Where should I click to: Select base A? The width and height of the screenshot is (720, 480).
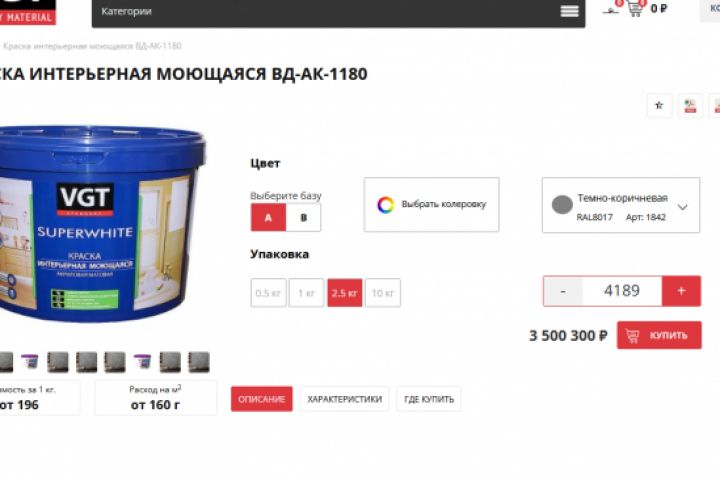(x=268, y=218)
